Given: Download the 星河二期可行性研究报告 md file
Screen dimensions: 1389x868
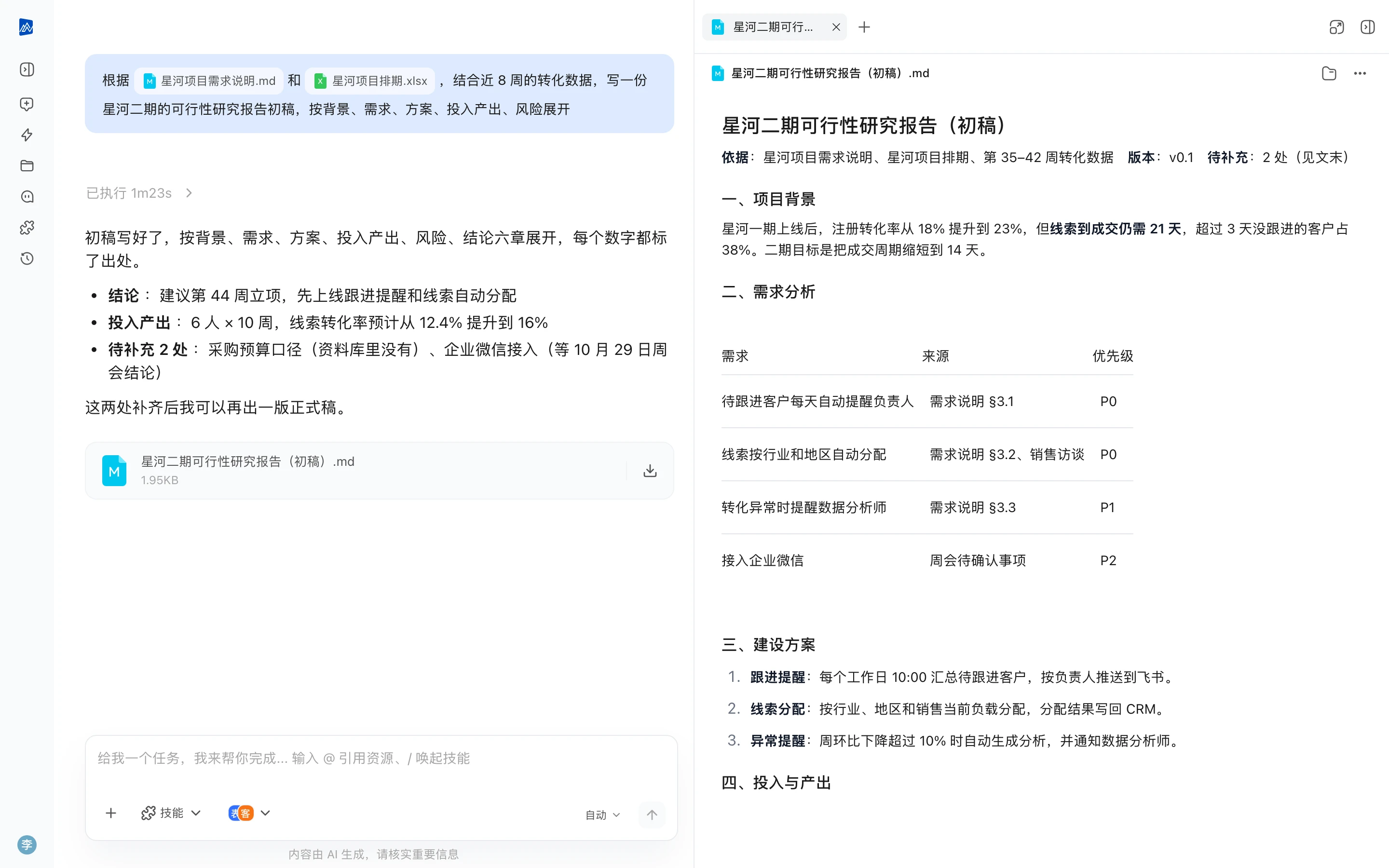Looking at the screenshot, I should pyautogui.click(x=650, y=471).
